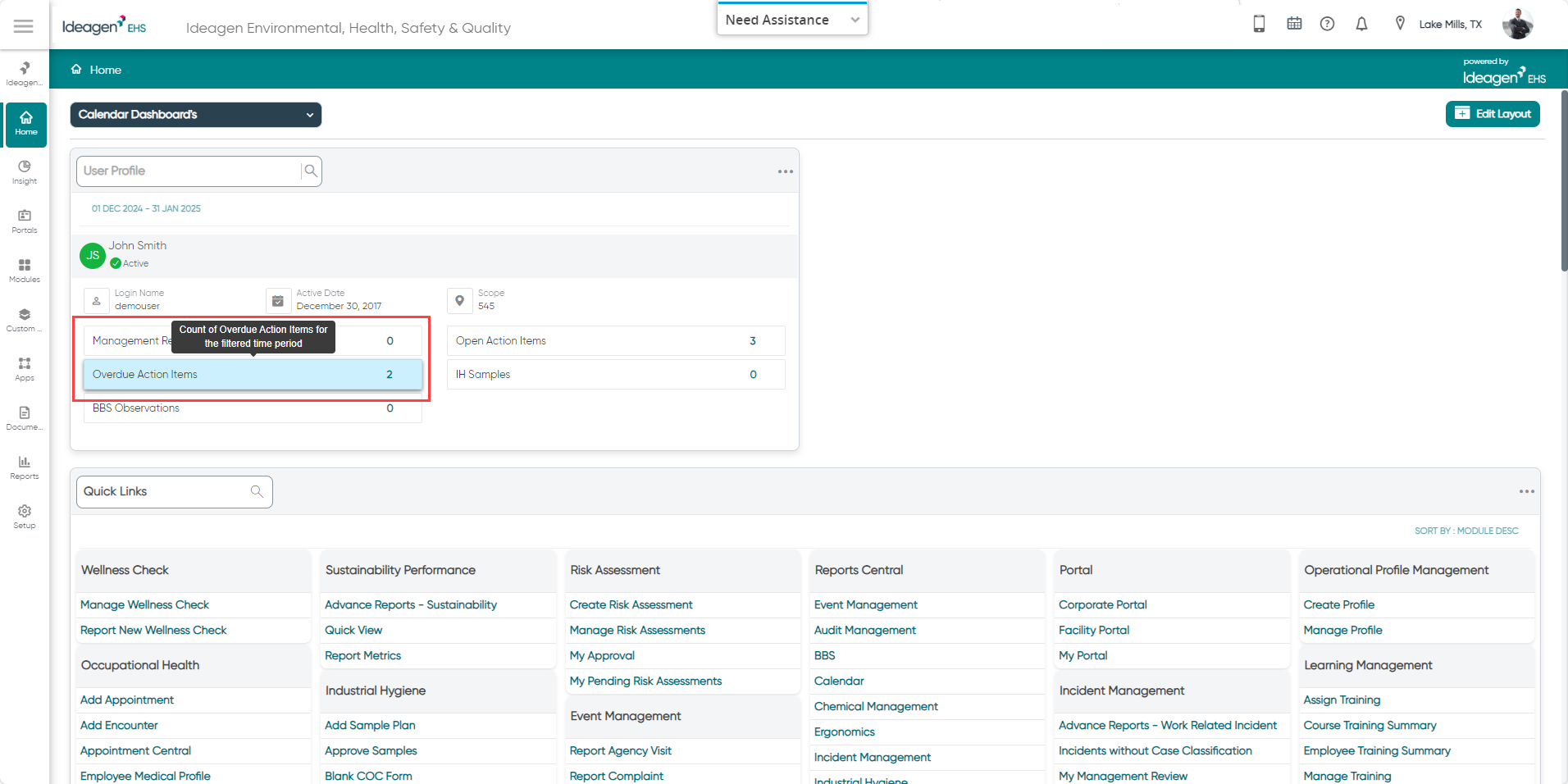Open Facility Portal link

pyautogui.click(x=1094, y=630)
